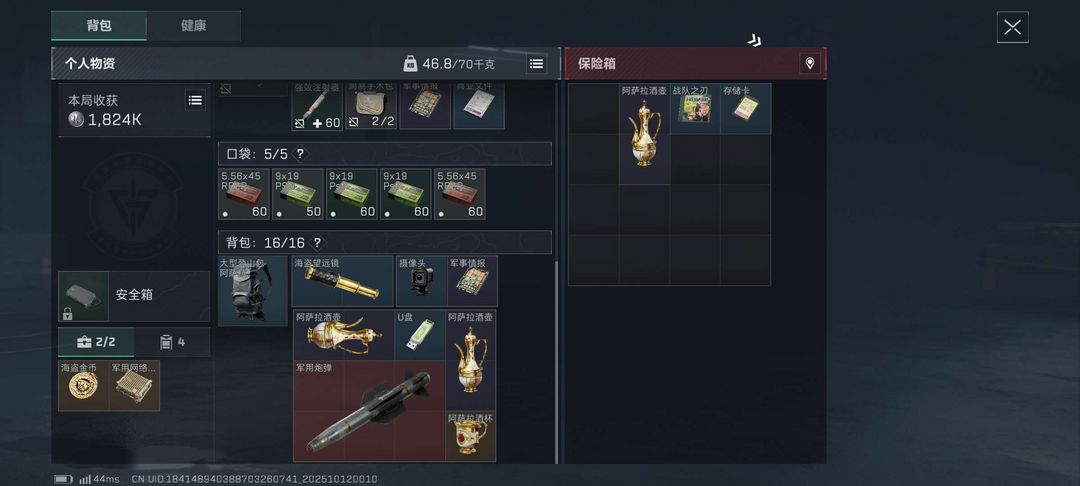Switch to the 健康 tab
This screenshot has width=1080, height=486.
(194, 25)
